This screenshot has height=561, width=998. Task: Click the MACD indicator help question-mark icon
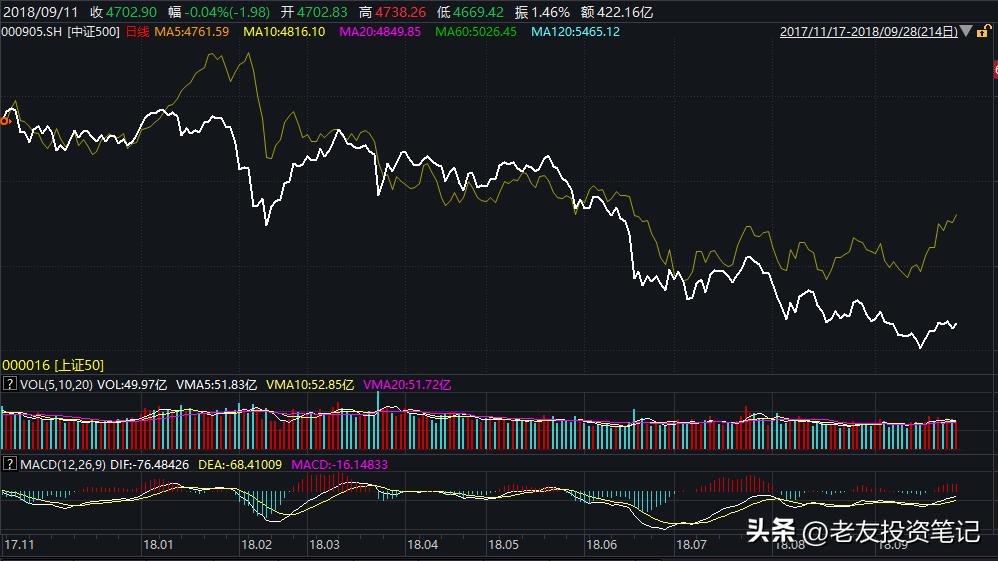[9, 464]
